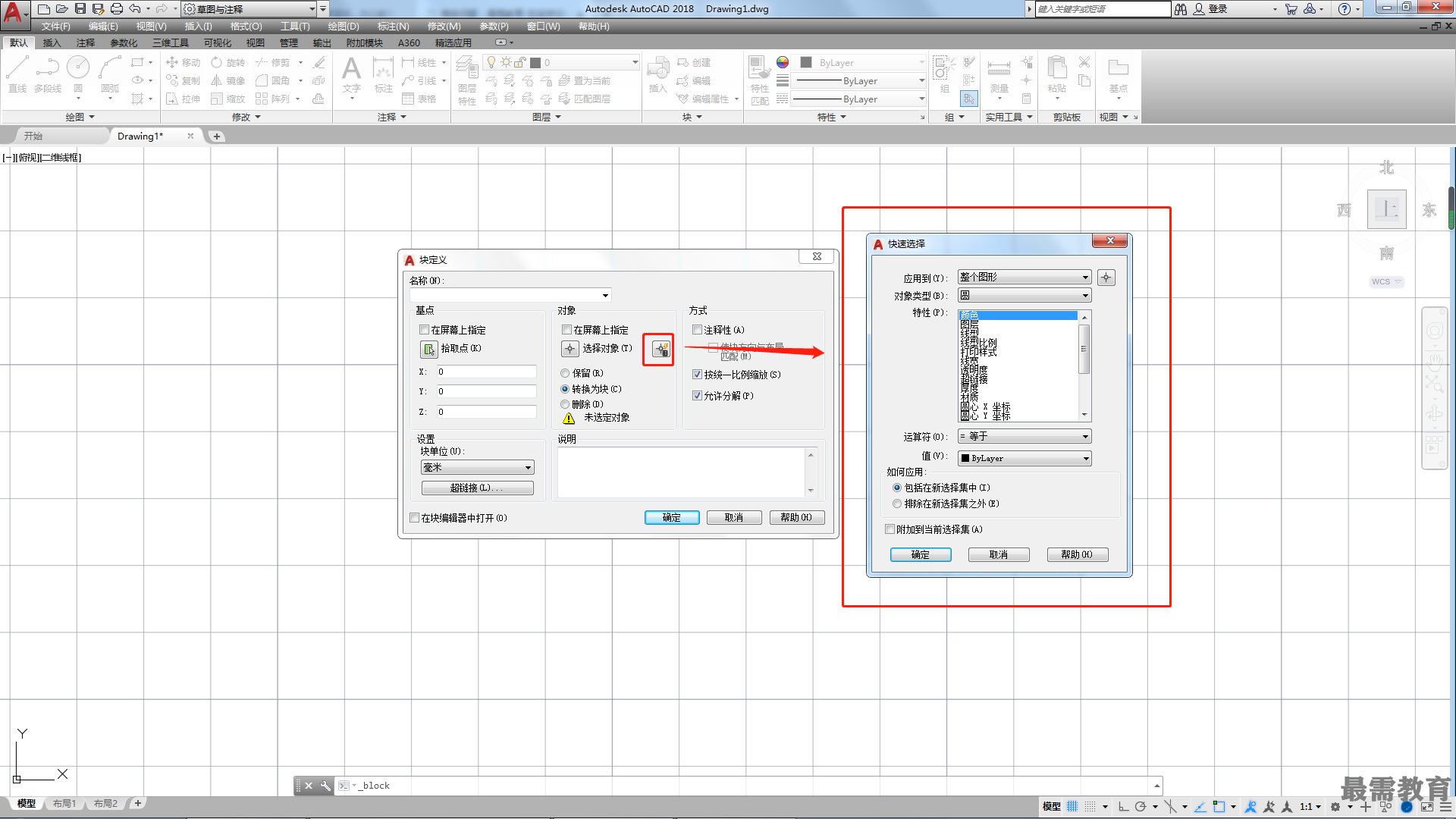Click the Match Properties (特性匹配) icon
The width and height of the screenshot is (1456, 819).
point(759,80)
